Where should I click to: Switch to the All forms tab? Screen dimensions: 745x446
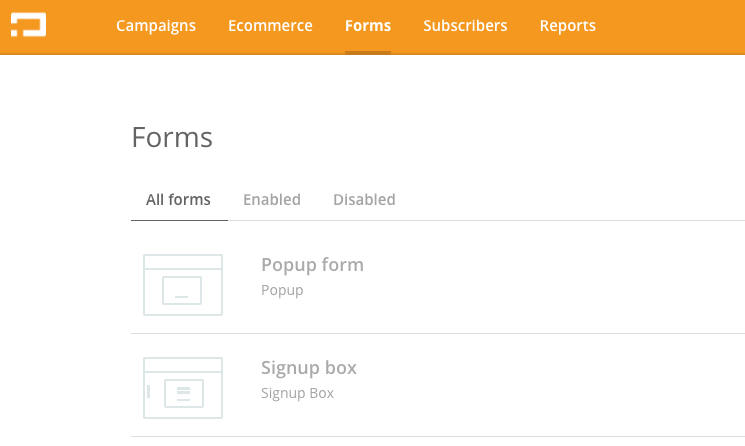(178, 199)
